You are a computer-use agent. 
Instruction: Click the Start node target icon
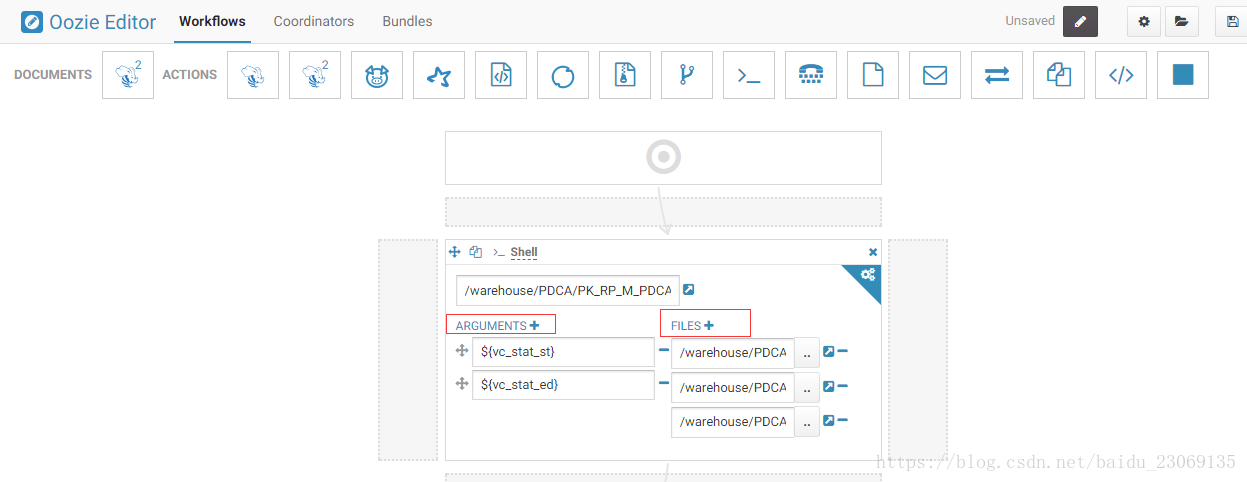(663, 157)
